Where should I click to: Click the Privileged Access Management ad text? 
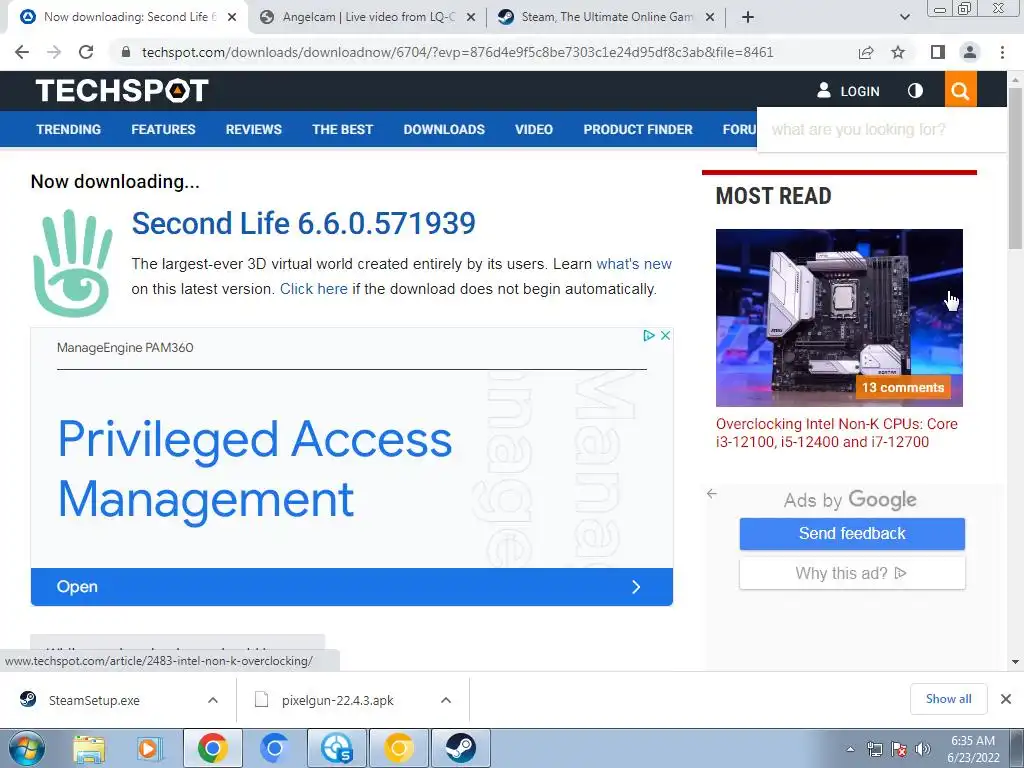255,468
